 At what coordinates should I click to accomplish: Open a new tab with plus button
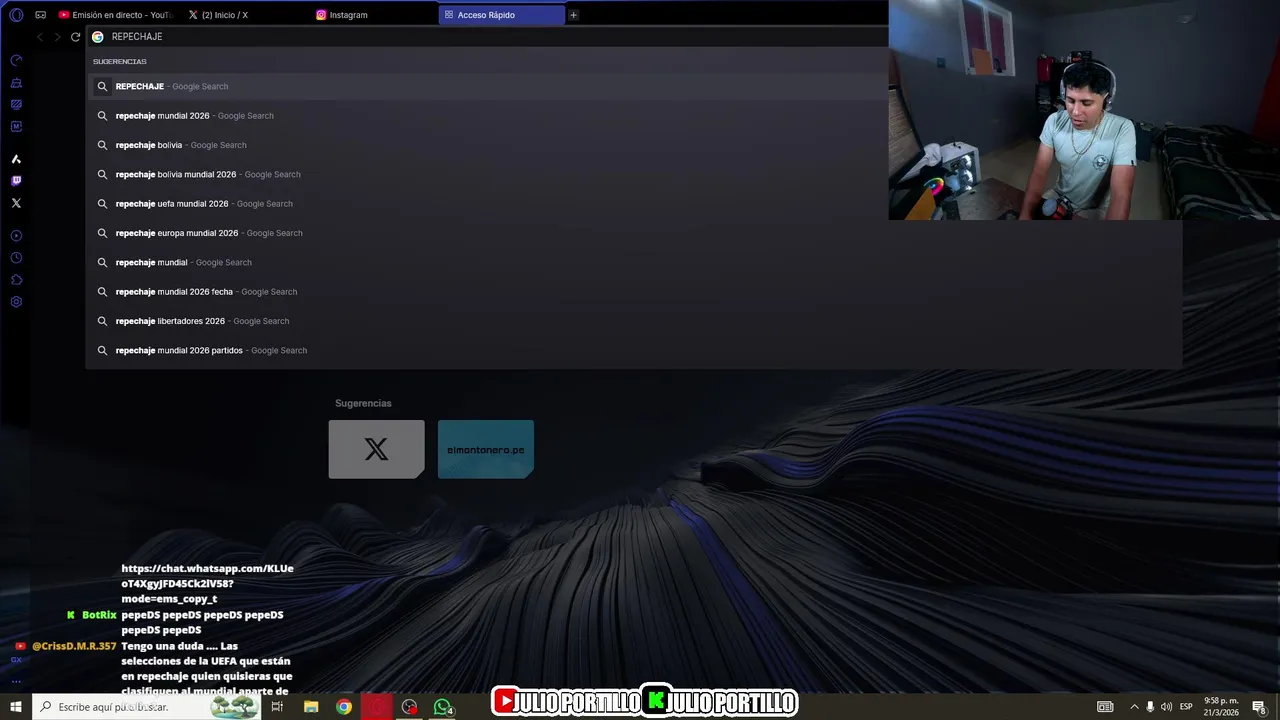pyautogui.click(x=573, y=15)
